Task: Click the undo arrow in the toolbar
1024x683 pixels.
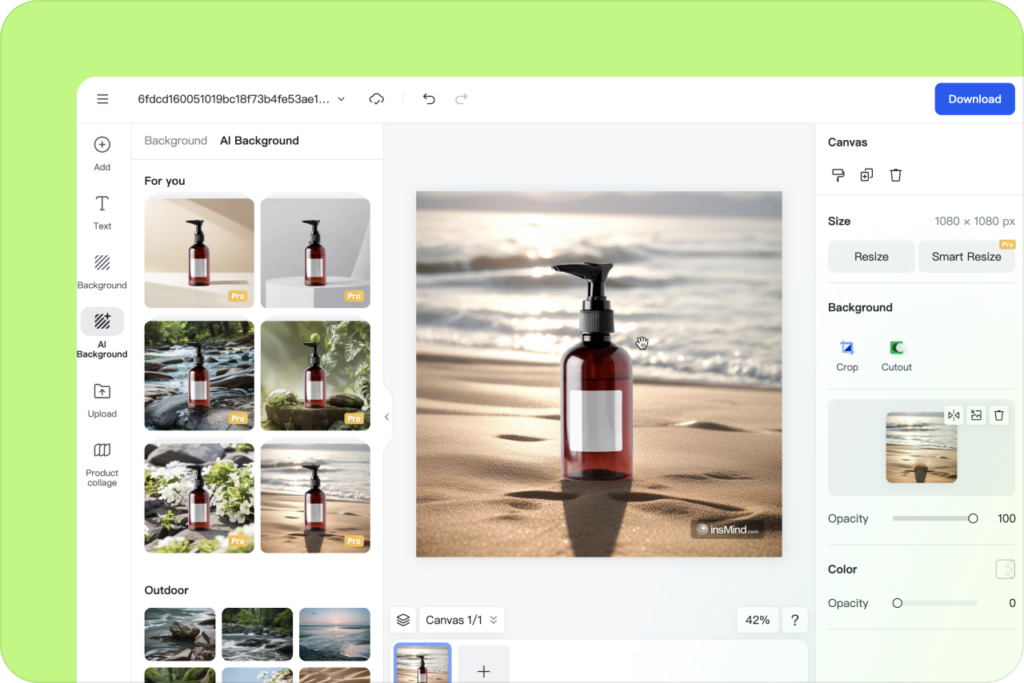Action: 429,99
